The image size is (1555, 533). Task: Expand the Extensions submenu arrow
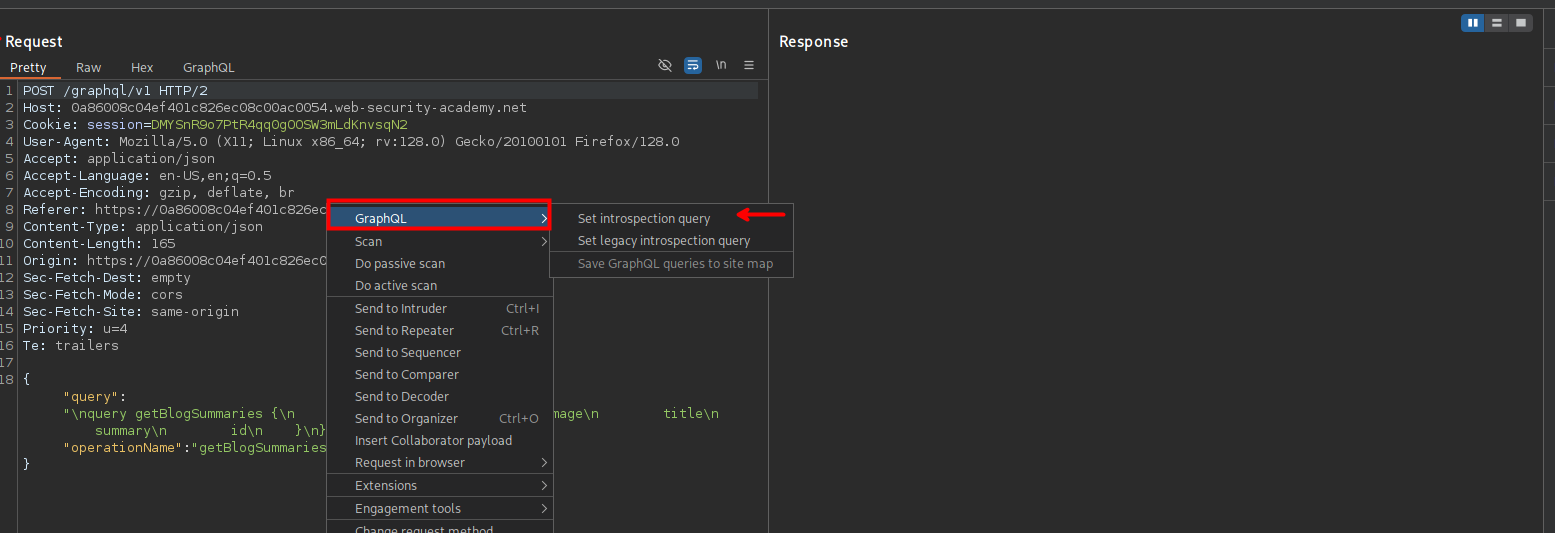tap(544, 486)
